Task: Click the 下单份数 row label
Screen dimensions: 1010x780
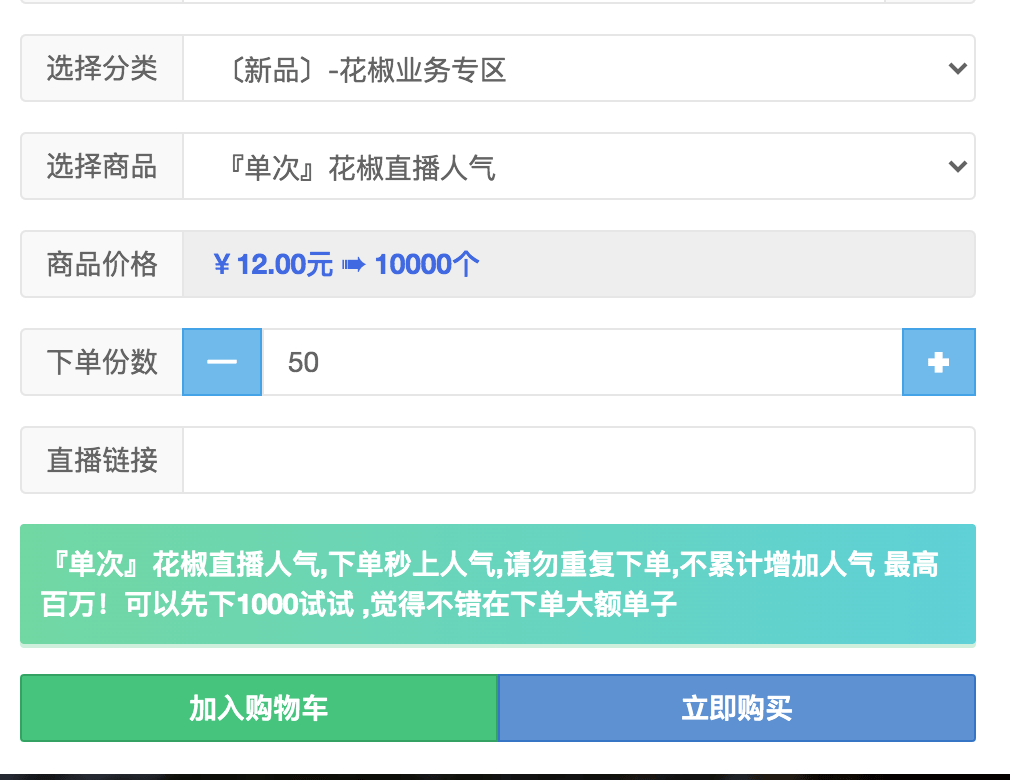Action: (100, 362)
